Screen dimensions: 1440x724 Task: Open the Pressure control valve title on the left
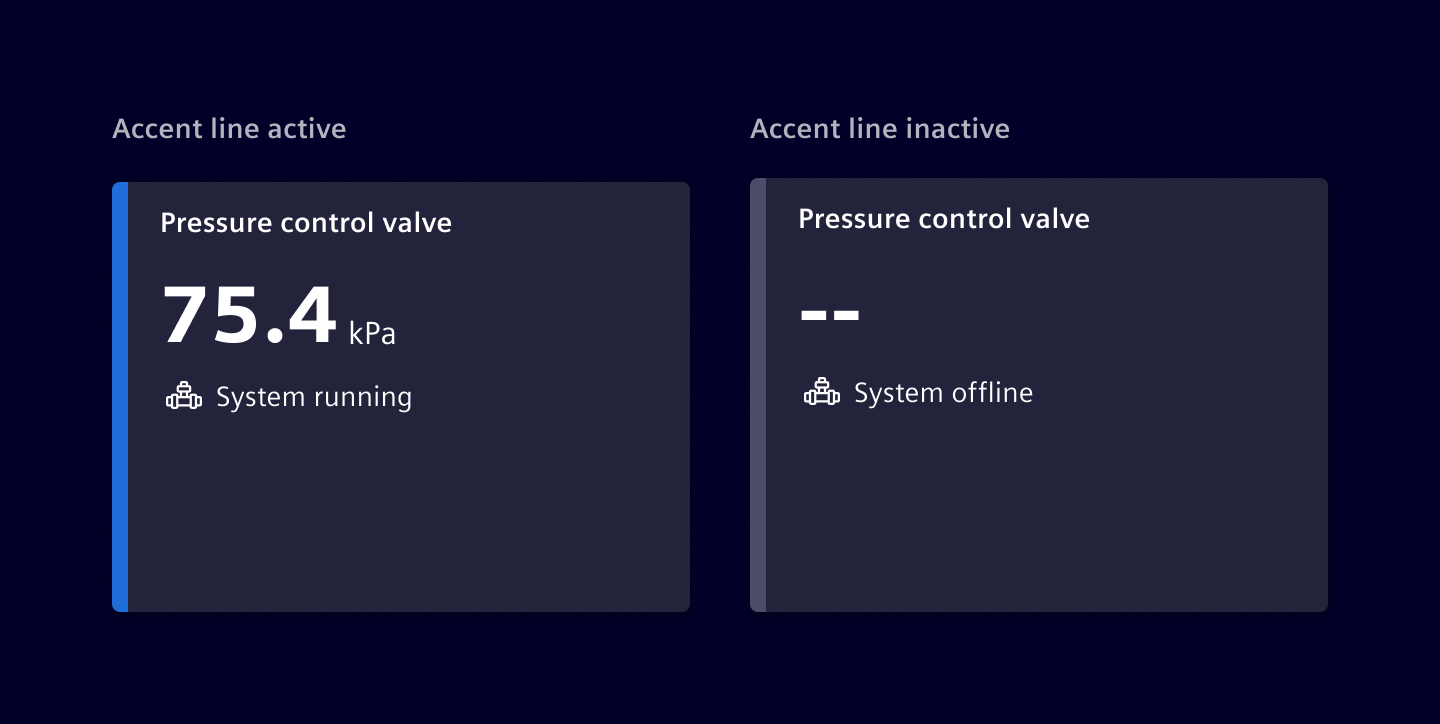pyautogui.click(x=306, y=223)
